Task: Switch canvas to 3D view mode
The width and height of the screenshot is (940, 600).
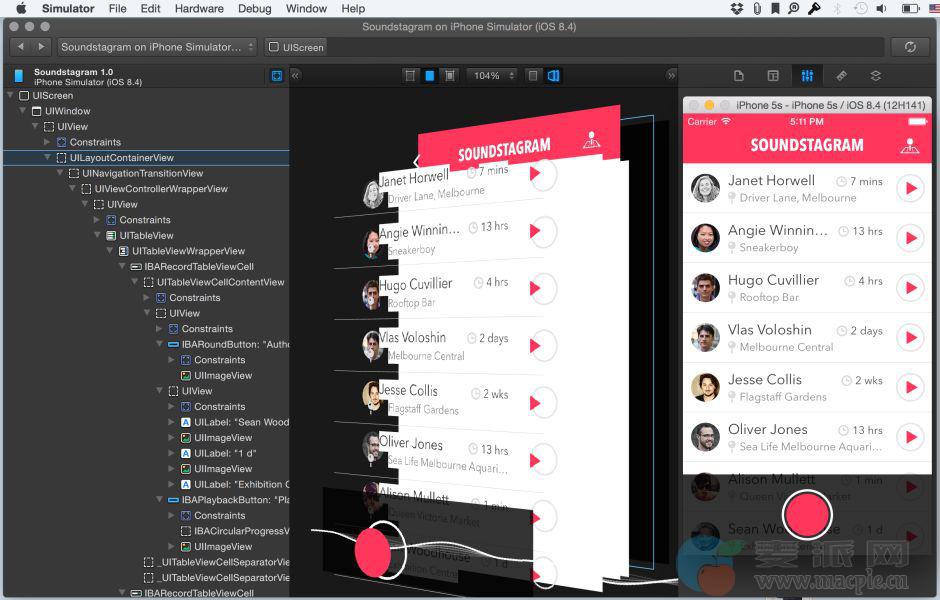Action: (x=553, y=76)
